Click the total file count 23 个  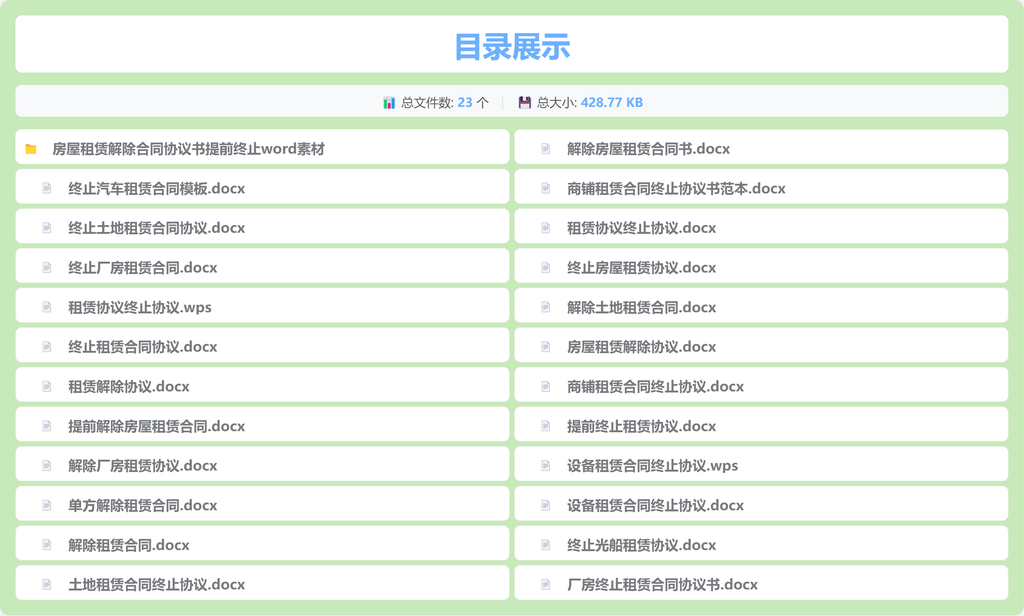[x=473, y=103]
